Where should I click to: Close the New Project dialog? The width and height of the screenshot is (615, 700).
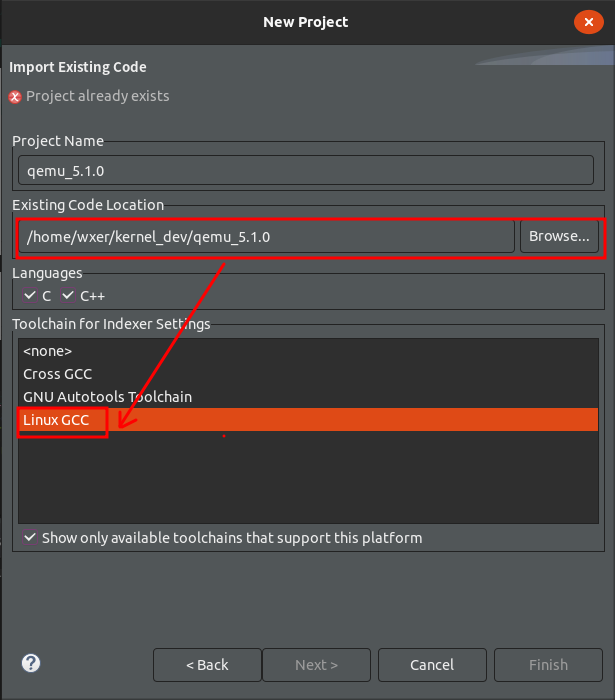(x=589, y=22)
